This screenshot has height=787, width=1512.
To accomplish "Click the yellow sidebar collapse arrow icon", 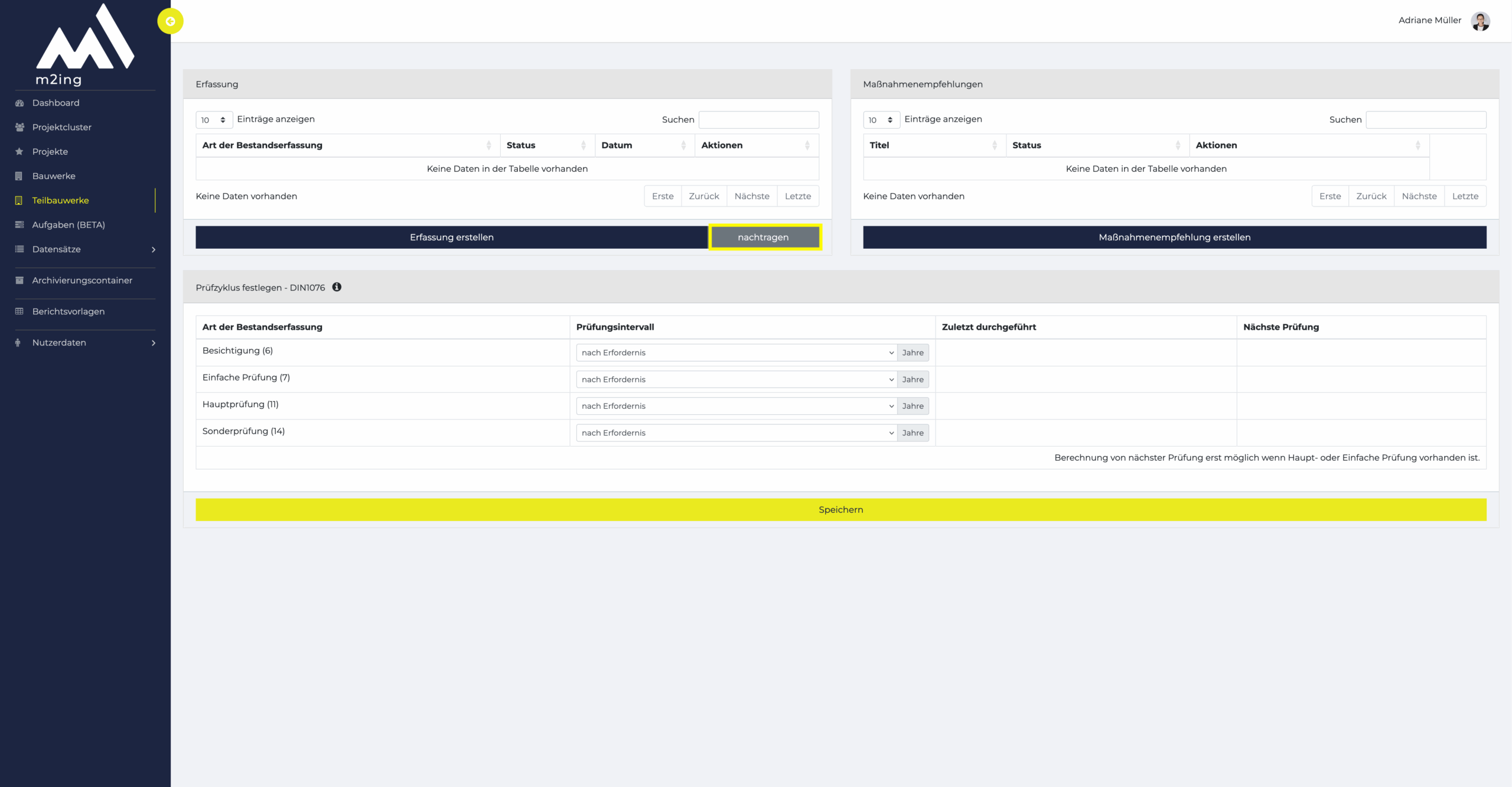I will tap(170, 21).
